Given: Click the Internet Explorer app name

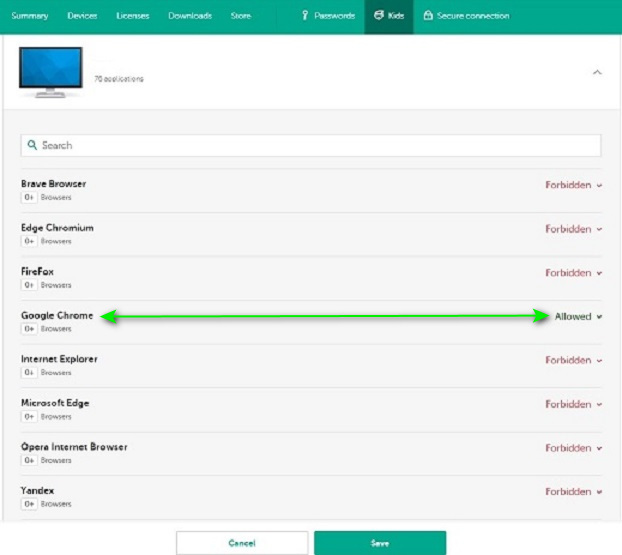Looking at the screenshot, I should 59,359.
